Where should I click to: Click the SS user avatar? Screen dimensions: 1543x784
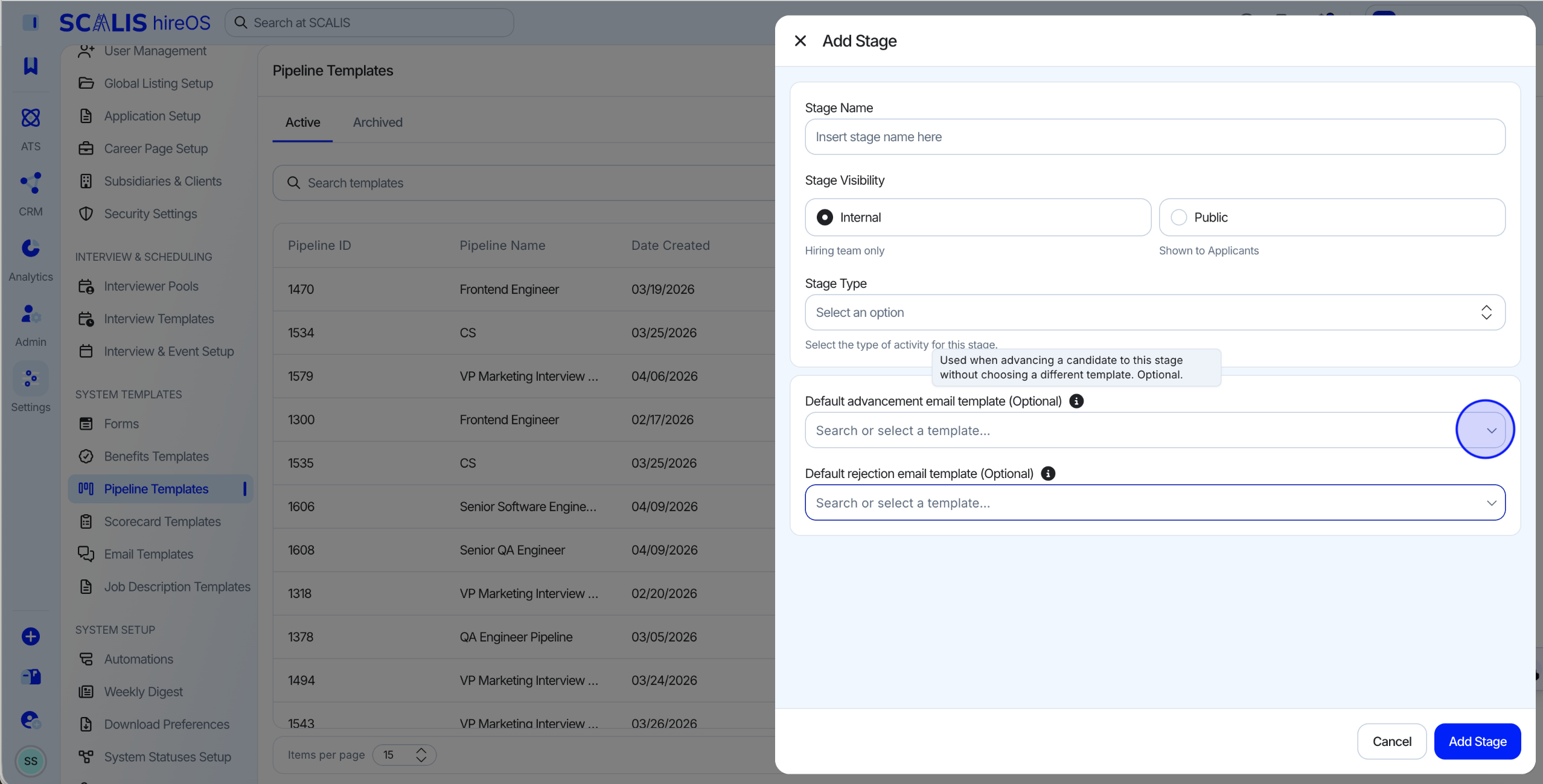(31, 761)
